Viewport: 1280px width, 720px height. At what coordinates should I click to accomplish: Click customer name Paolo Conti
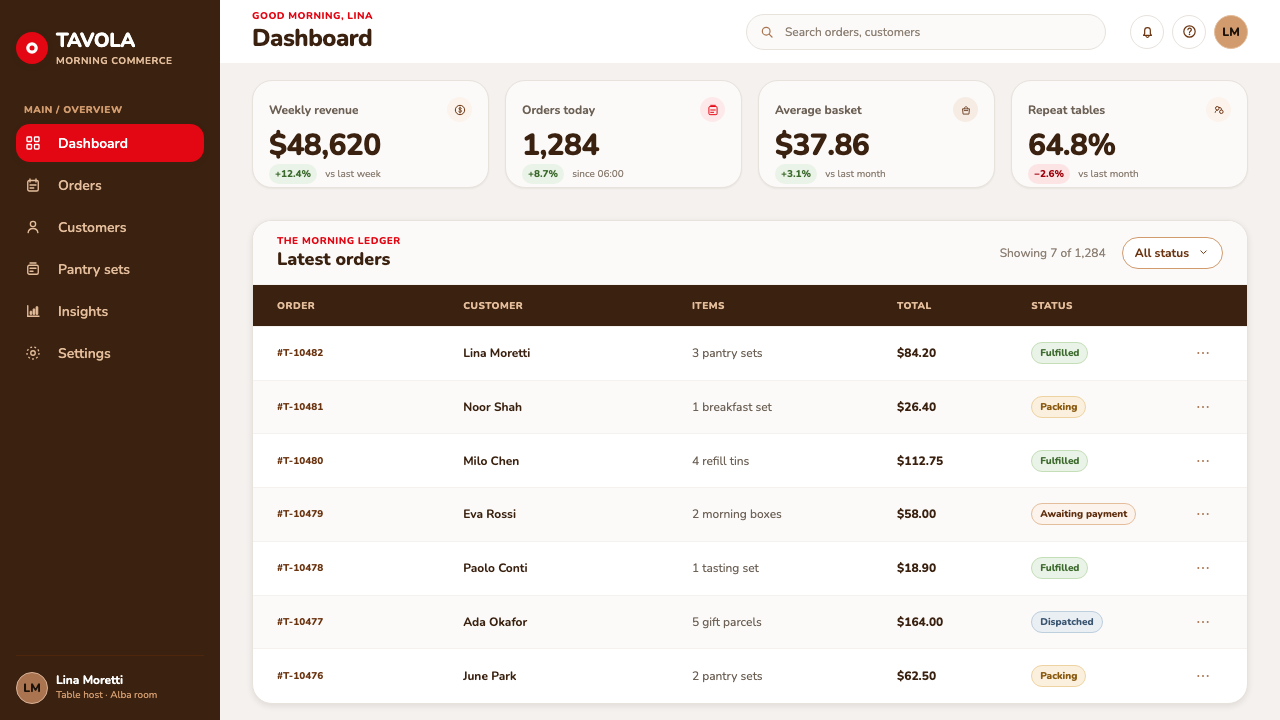(495, 568)
